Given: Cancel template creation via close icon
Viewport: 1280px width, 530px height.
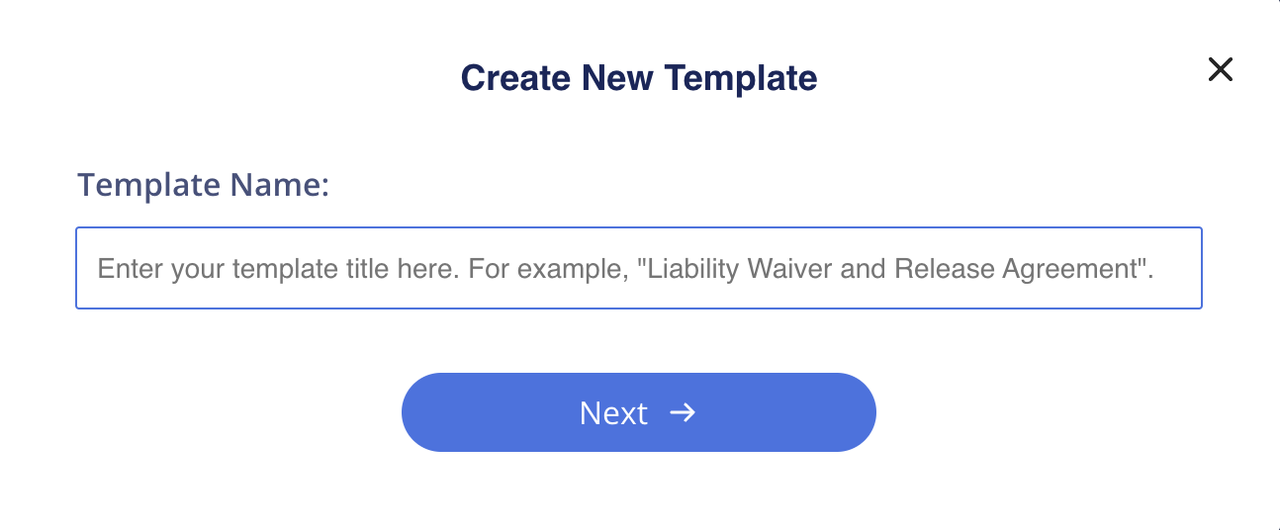Looking at the screenshot, I should (1220, 69).
